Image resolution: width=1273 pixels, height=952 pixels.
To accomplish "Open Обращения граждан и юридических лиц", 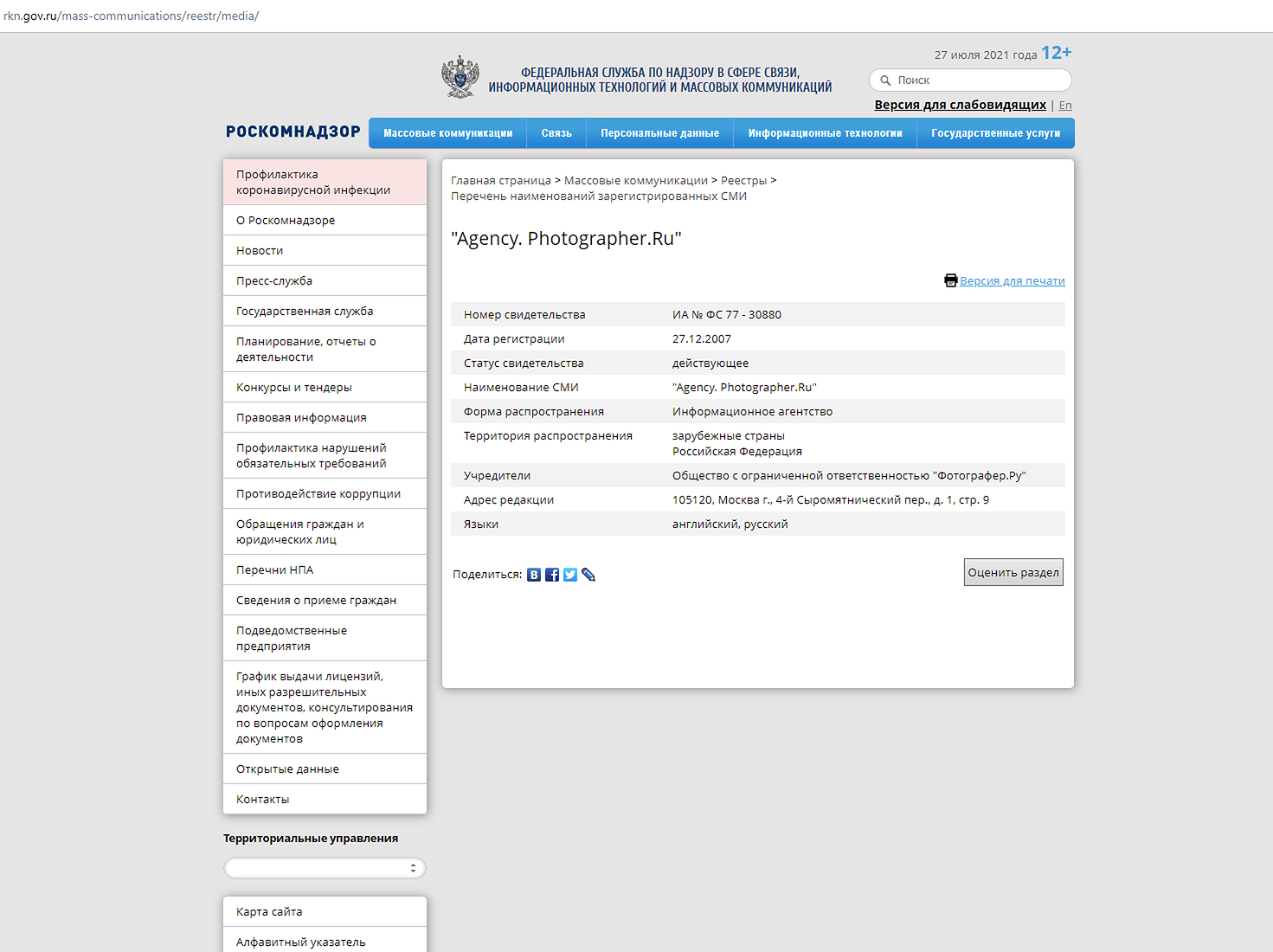I will point(325,531).
